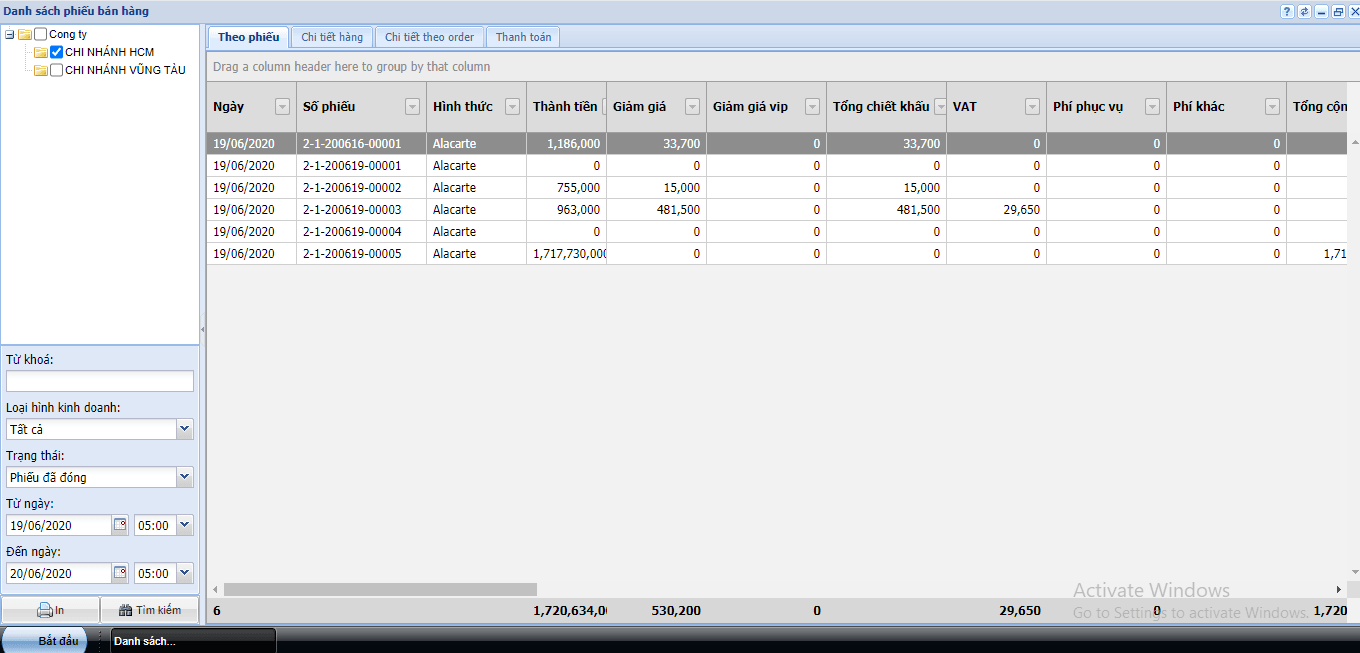Open the Thanh toán tab

(523, 37)
